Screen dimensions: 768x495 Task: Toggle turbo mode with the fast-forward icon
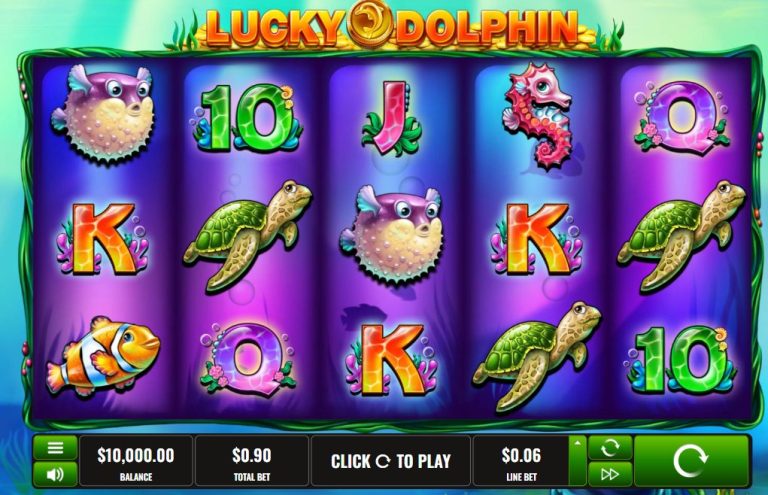tap(610, 474)
